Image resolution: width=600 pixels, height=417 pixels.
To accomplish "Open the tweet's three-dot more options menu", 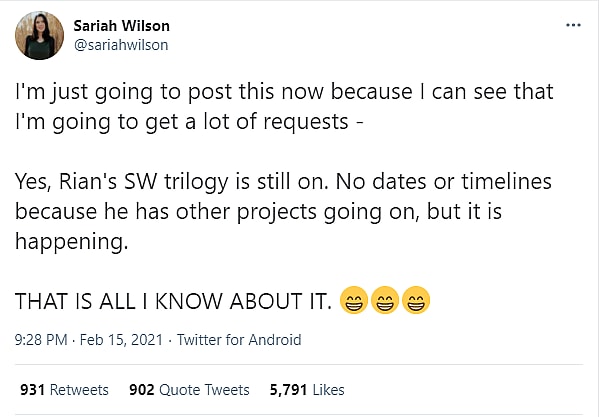I will click(573, 24).
